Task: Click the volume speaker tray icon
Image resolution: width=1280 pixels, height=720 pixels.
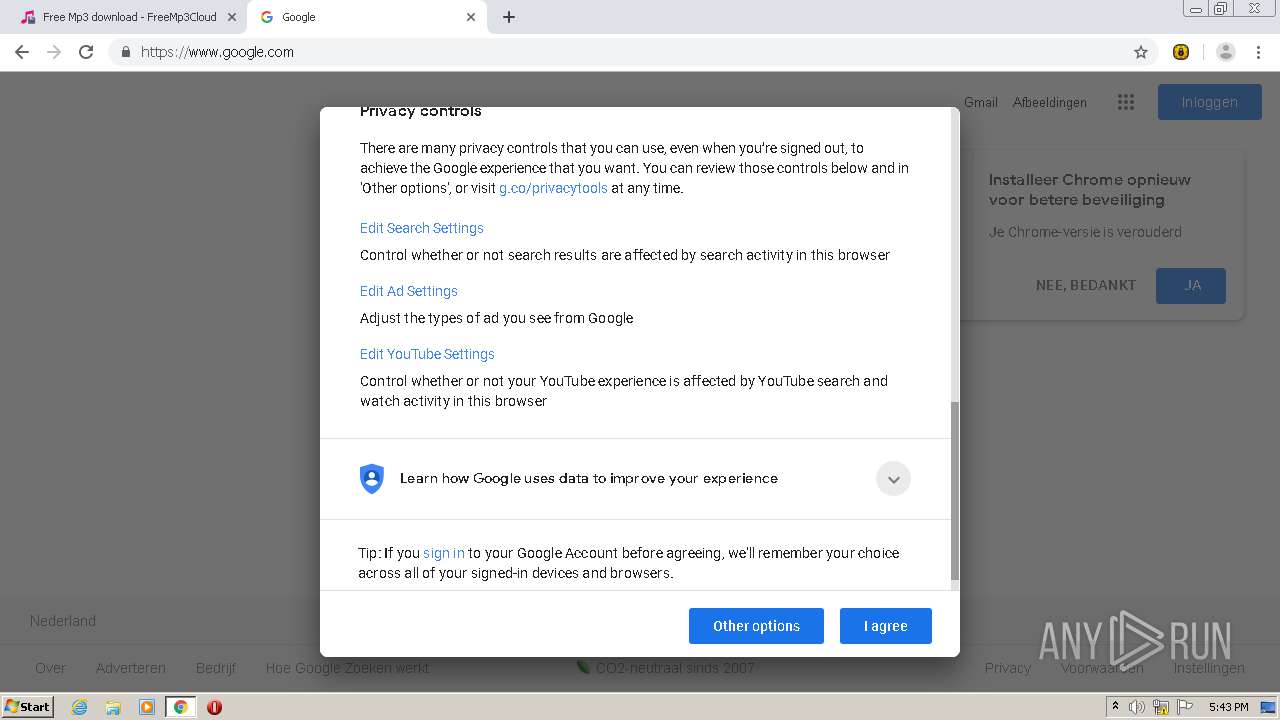Action: click(1137, 707)
